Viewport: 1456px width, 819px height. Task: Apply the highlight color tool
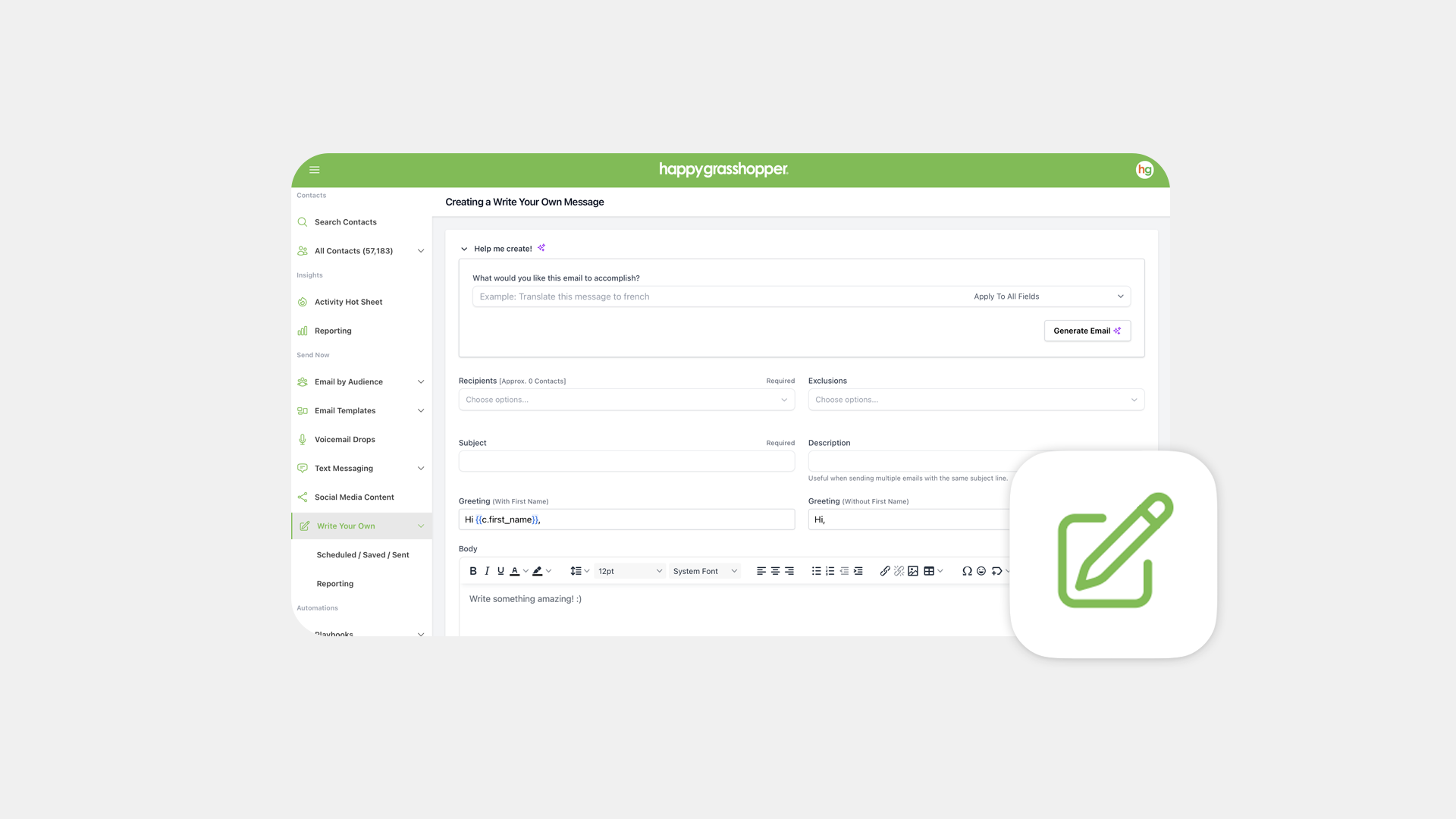click(x=538, y=571)
